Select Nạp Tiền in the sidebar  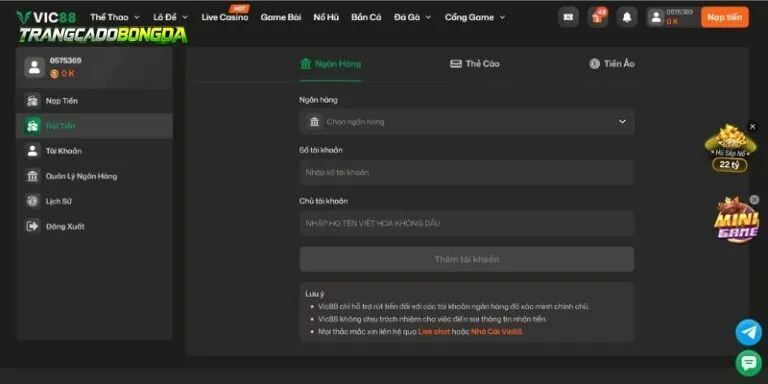pyautogui.click(x=94, y=101)
